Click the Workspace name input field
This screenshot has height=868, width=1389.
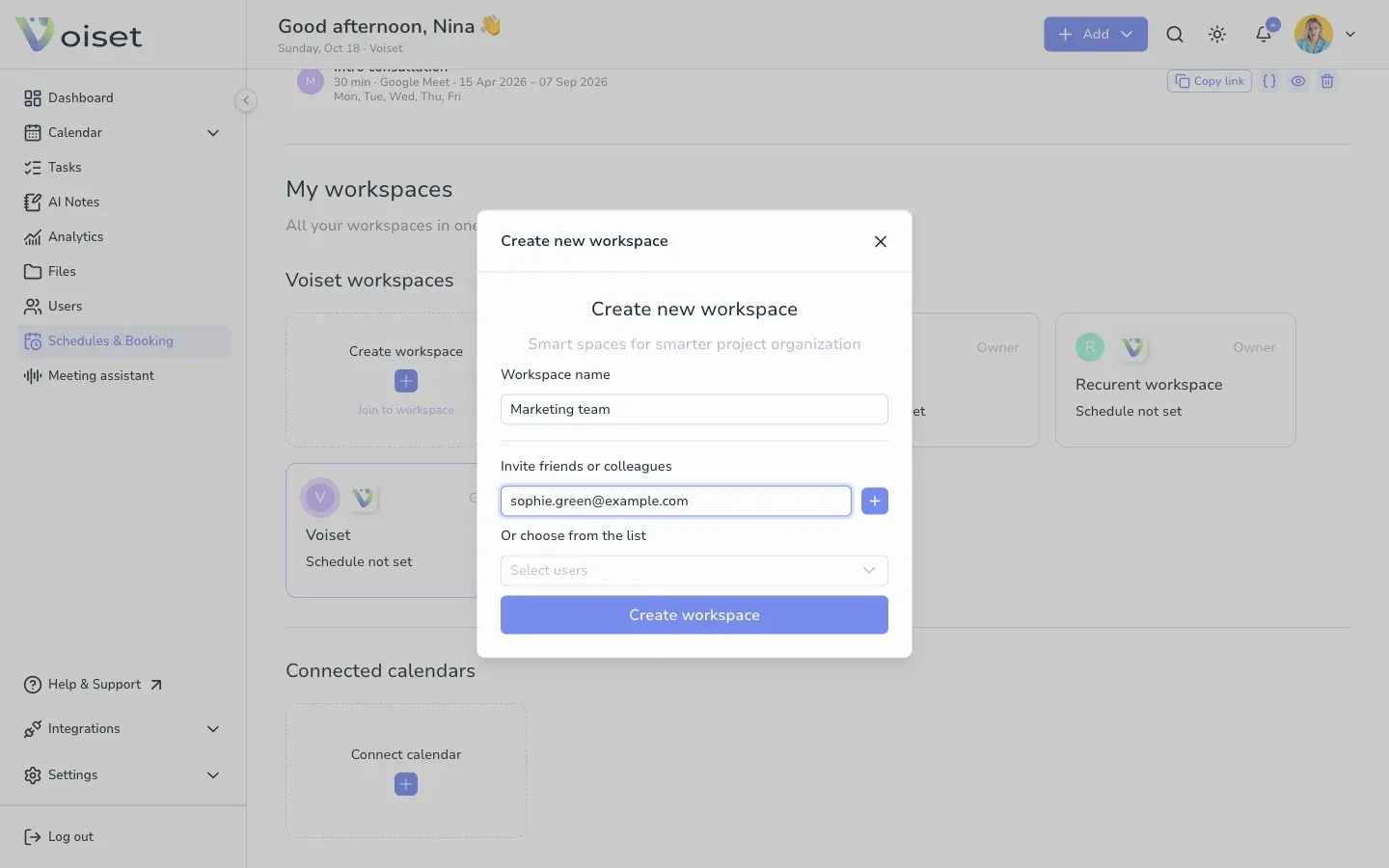tap(694, 409)
